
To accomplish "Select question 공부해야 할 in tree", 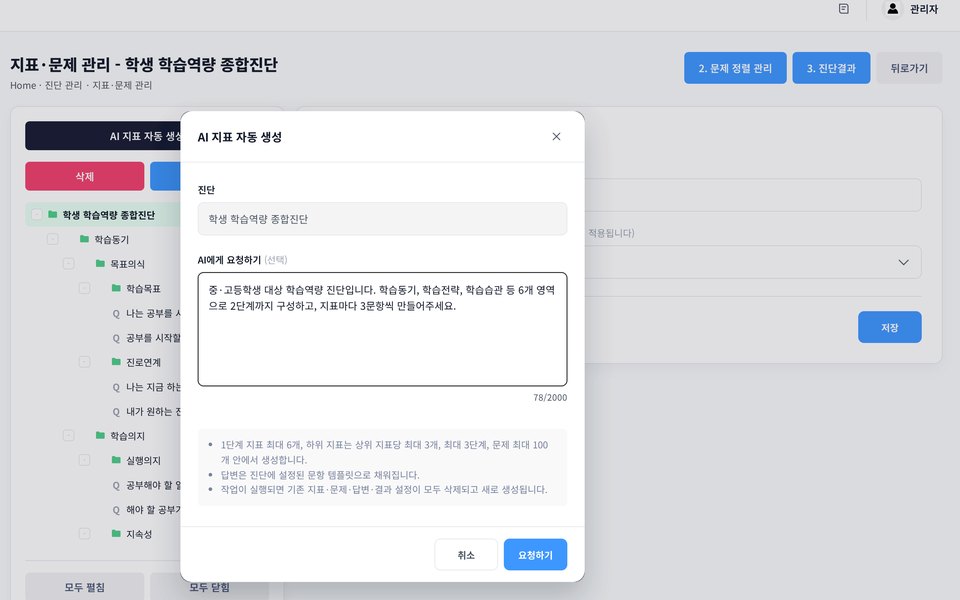I will 153,486.
